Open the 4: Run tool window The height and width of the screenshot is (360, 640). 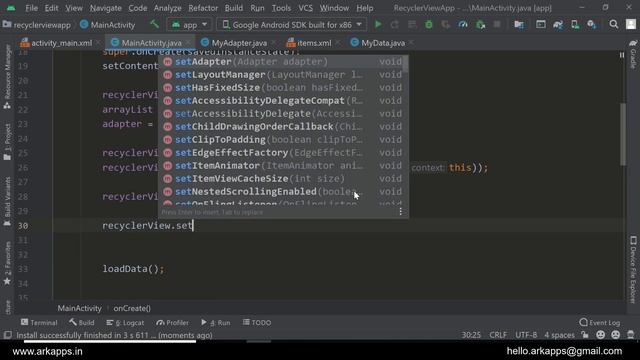(x=216, y=322)
